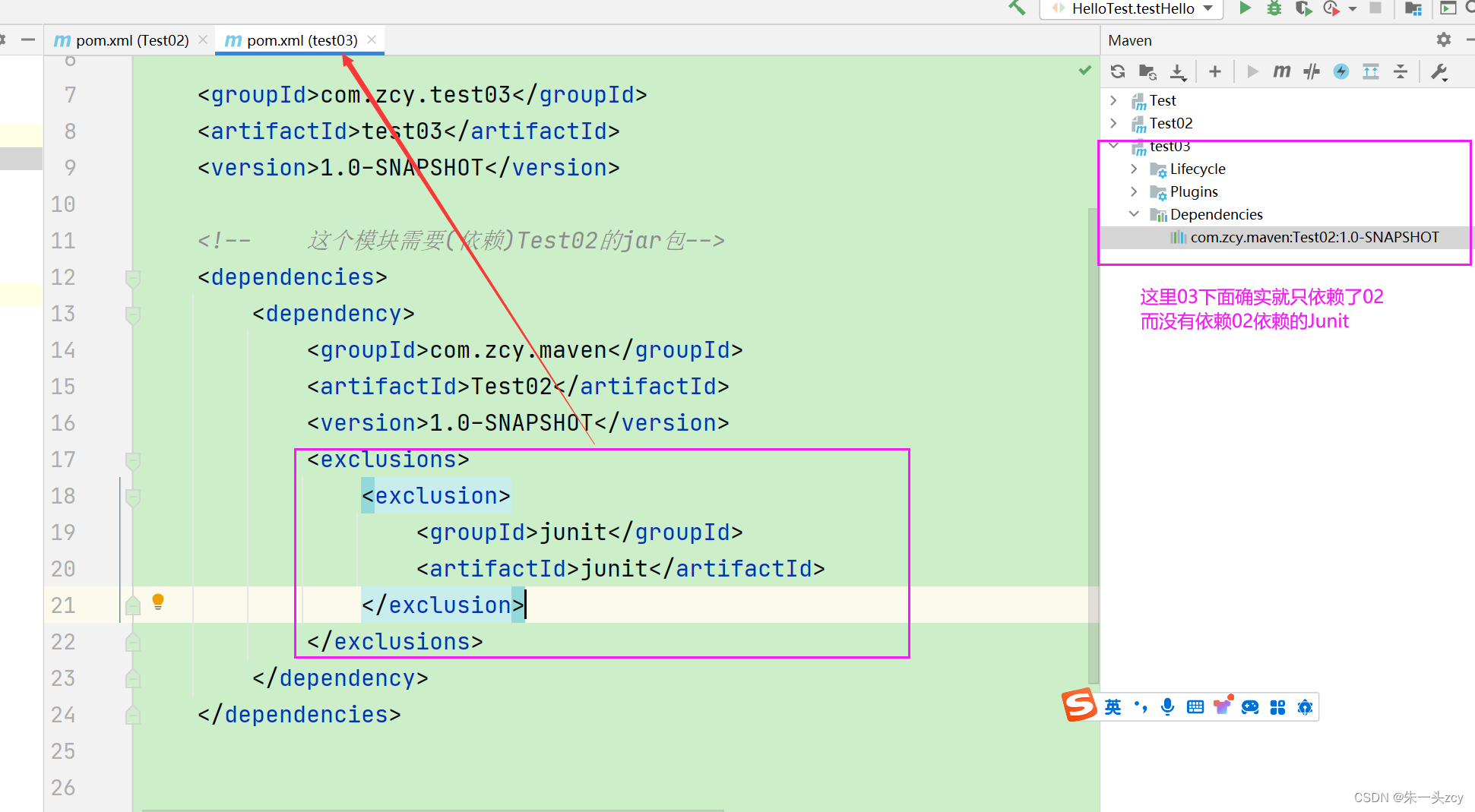Toggle Skip Tests mode in the Maven toolbar
The height and width of the screenshot is (812, 1475).
1312,71
